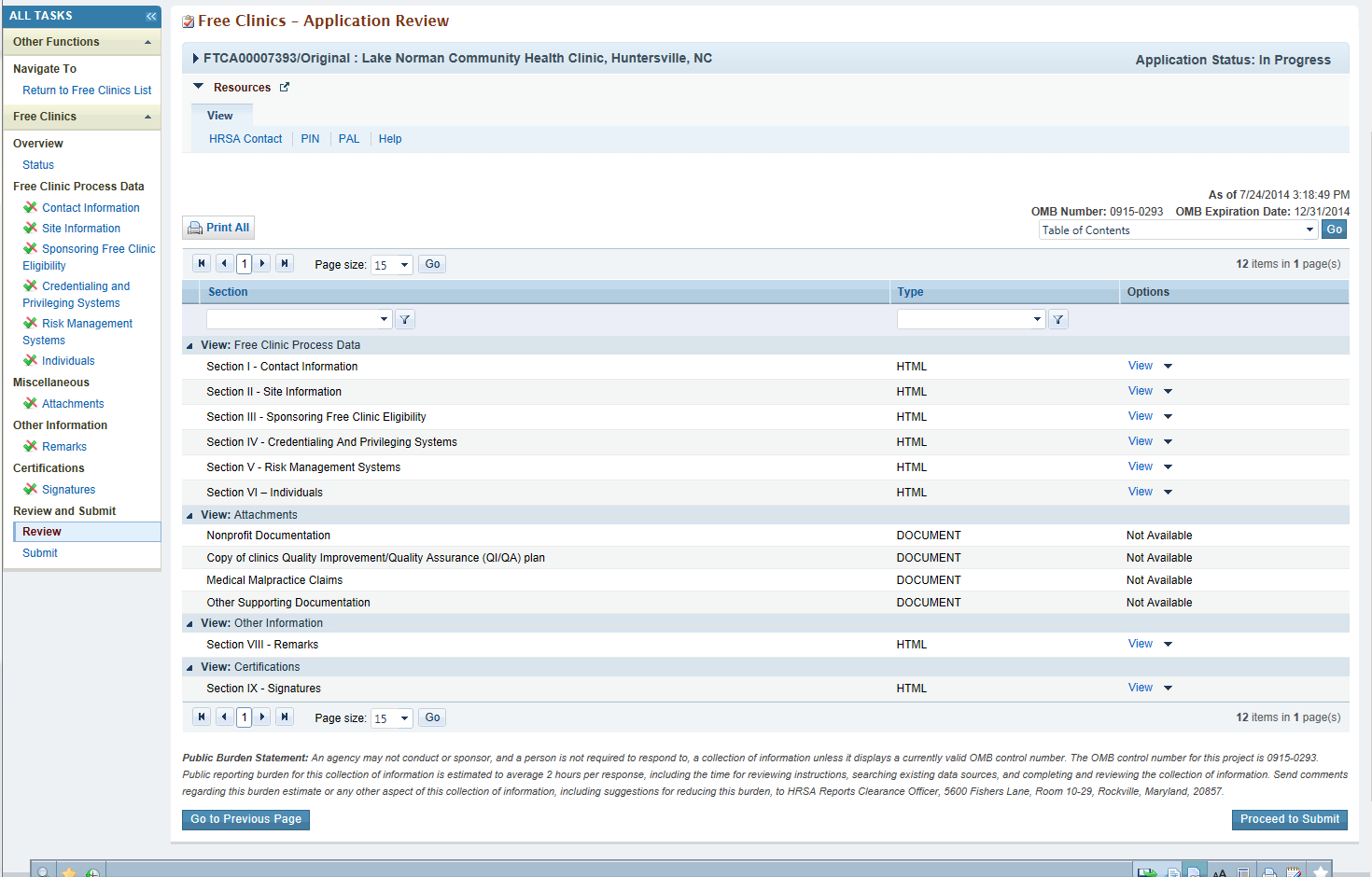Select Submit in the sidebar
1372x877 pixels.
pos(40,553)
